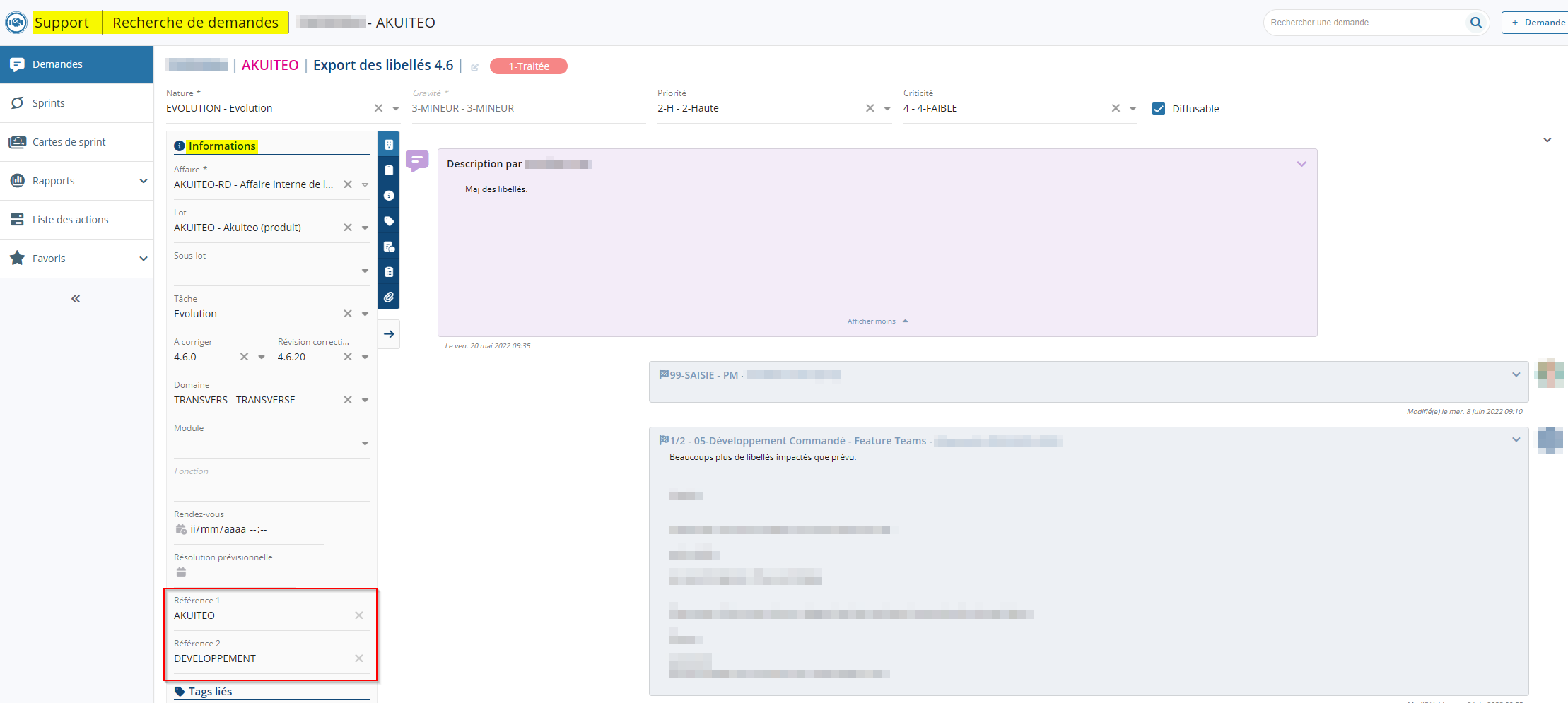
Task: Open the paperclip attachments icon in side strip
Action: pos(389,297)
